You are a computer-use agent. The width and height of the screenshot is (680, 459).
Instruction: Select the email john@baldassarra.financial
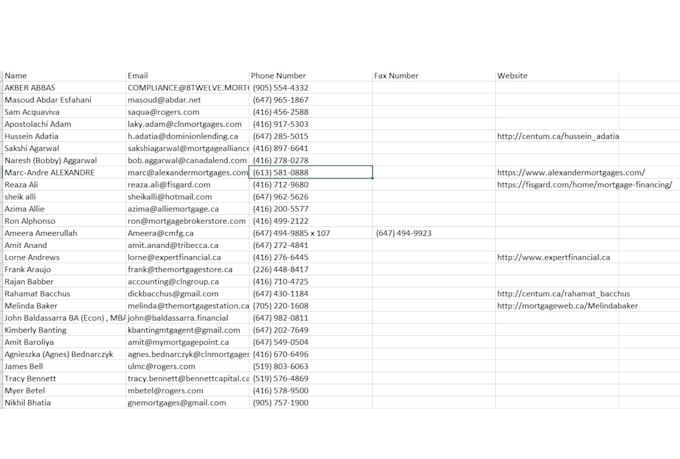178,318
